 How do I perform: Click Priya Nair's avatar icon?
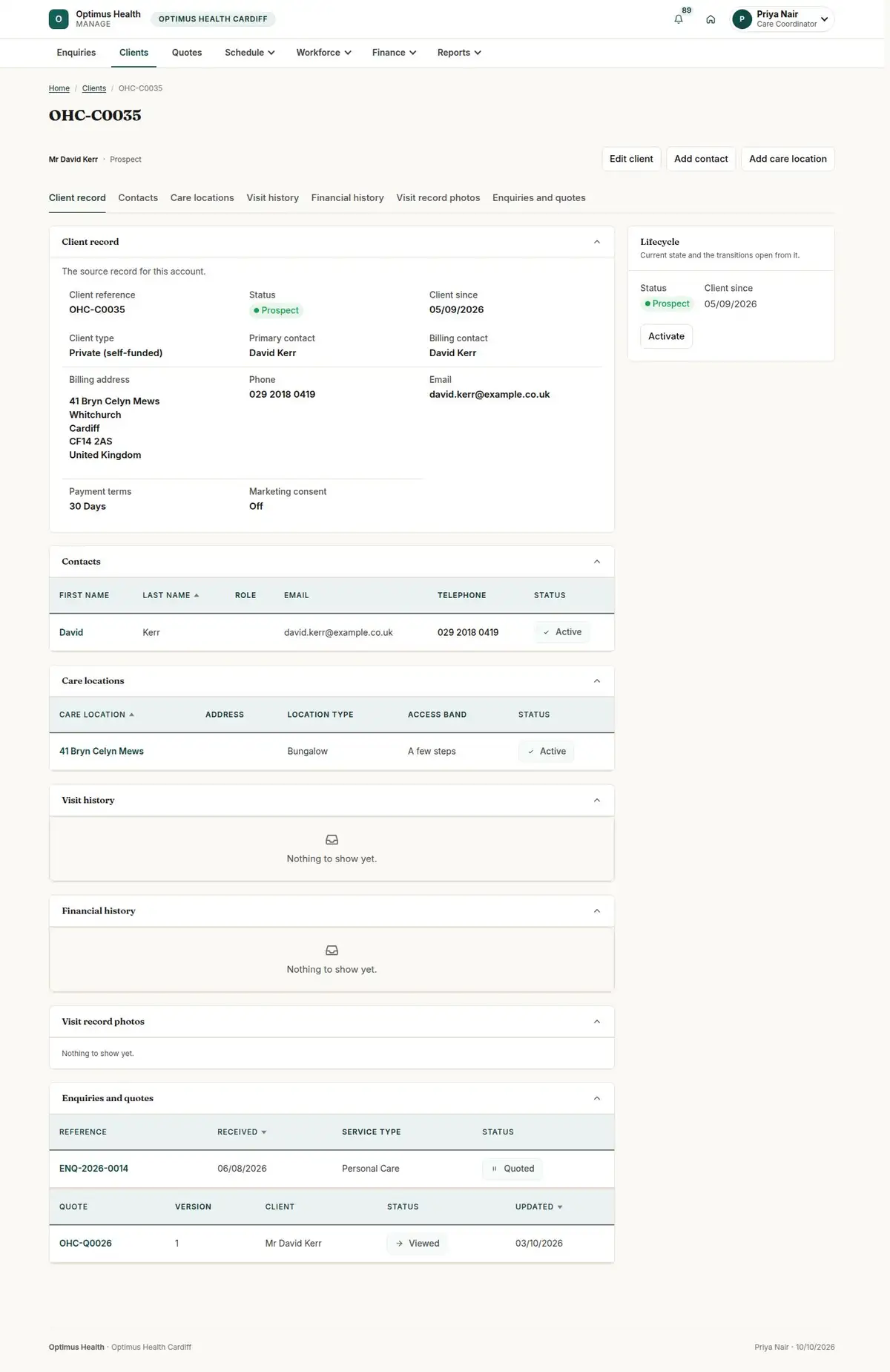[742, 19]
